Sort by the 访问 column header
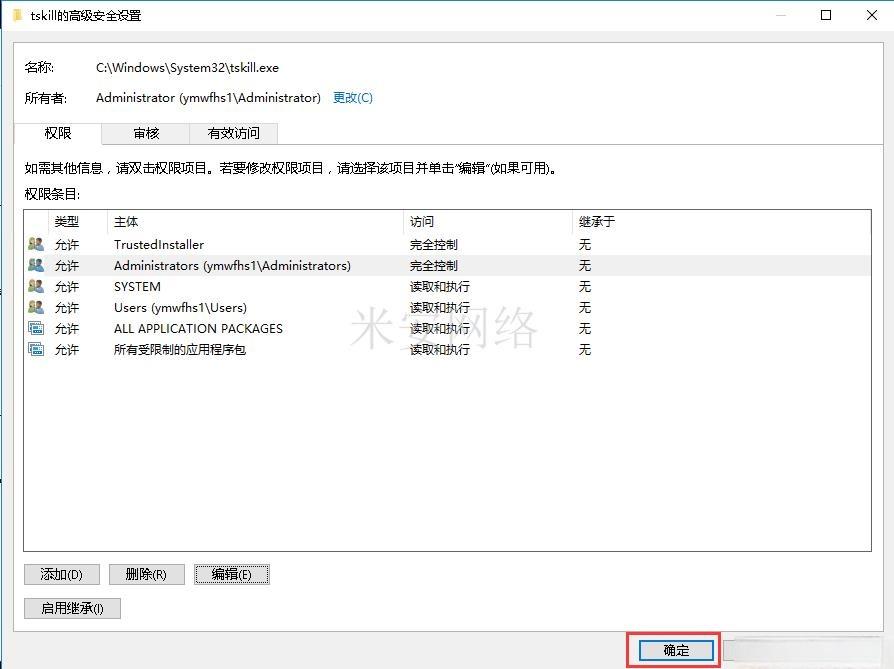 coord(487,222)
